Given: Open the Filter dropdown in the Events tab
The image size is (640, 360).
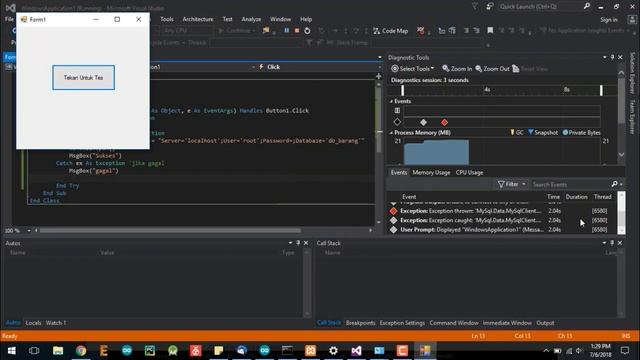Looking at the screenshot, I should click(512, 184).
